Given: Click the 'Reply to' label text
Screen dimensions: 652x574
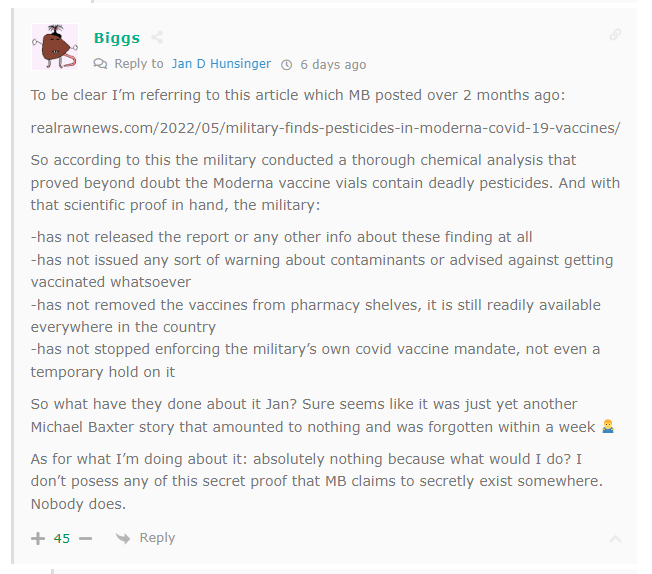Looking at the screenshot, I should [139, 64].
